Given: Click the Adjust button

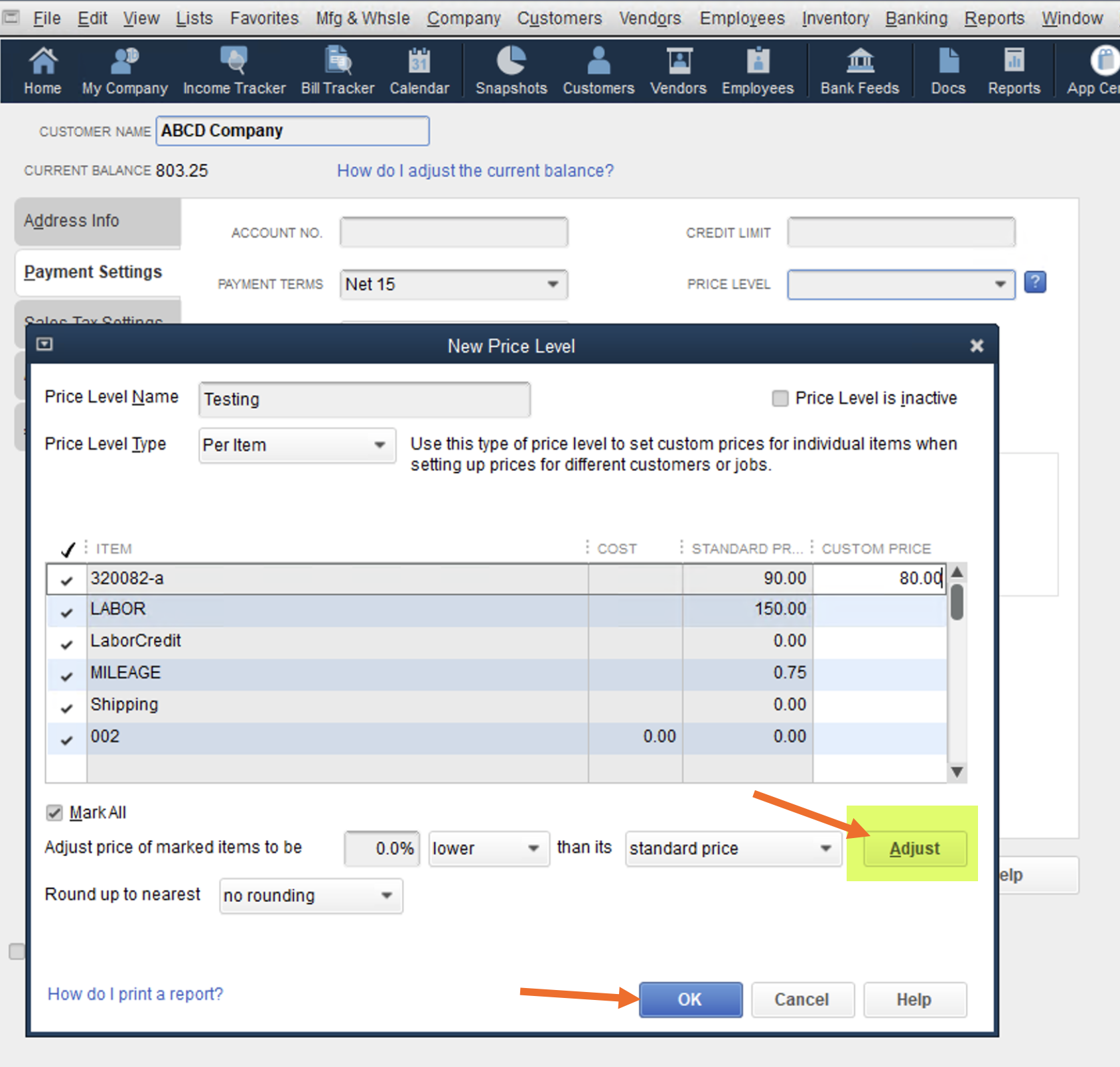Looking at the screenshot, I should pos(914,849).
